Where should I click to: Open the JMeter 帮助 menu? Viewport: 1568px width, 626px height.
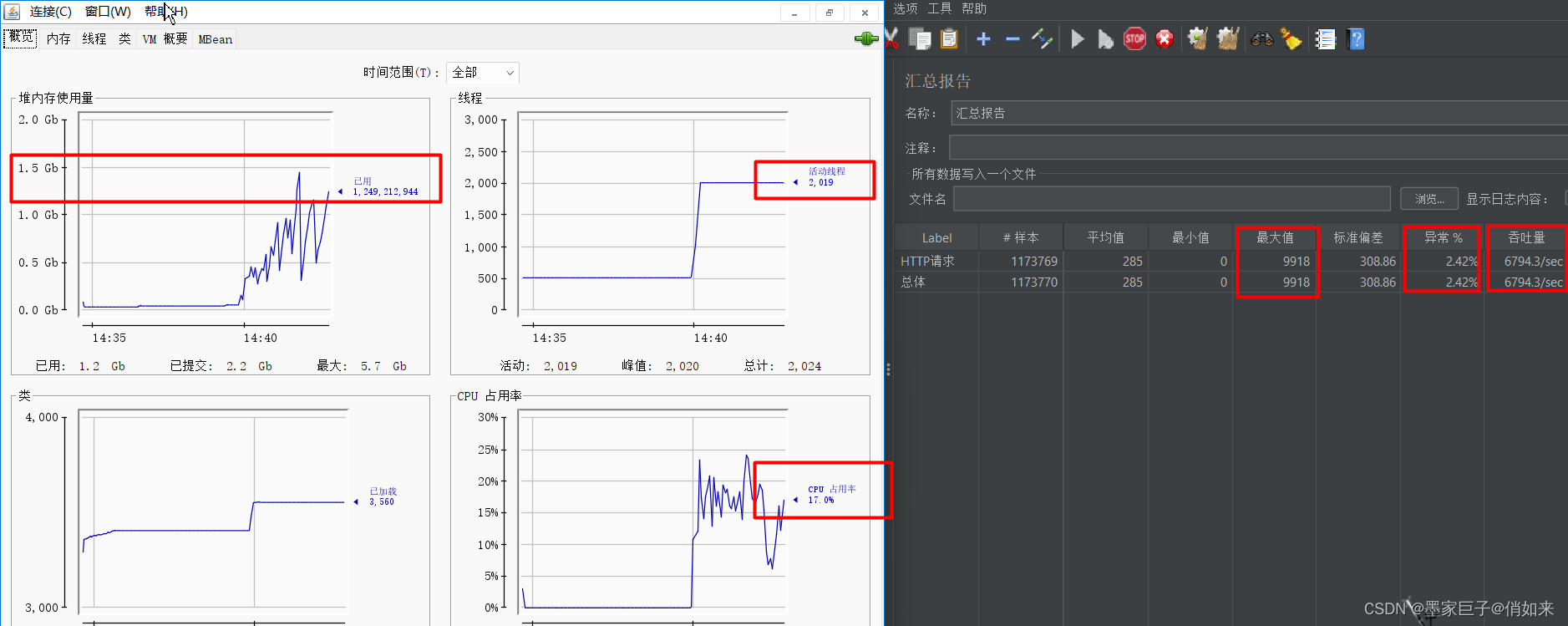(x=974, y=8)
